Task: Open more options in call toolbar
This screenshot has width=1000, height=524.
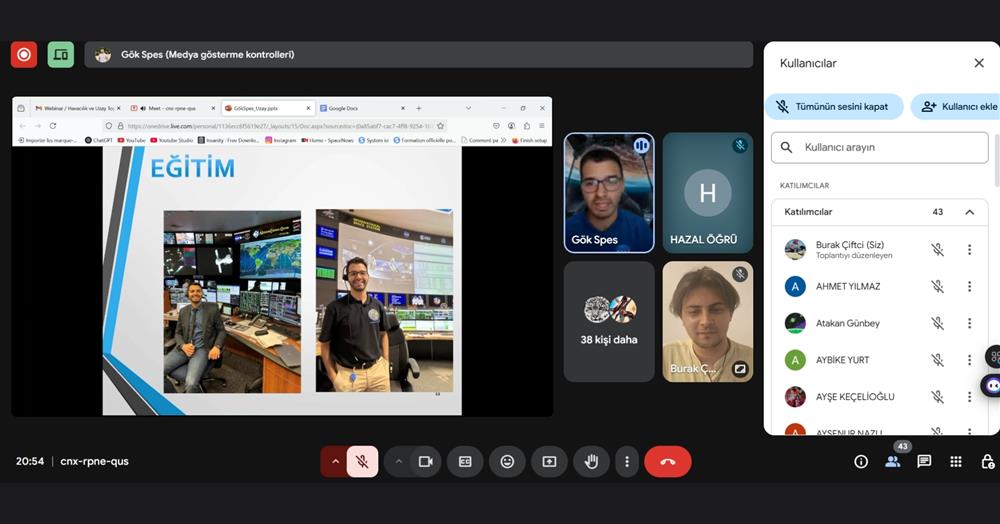Action: [627, 462]
